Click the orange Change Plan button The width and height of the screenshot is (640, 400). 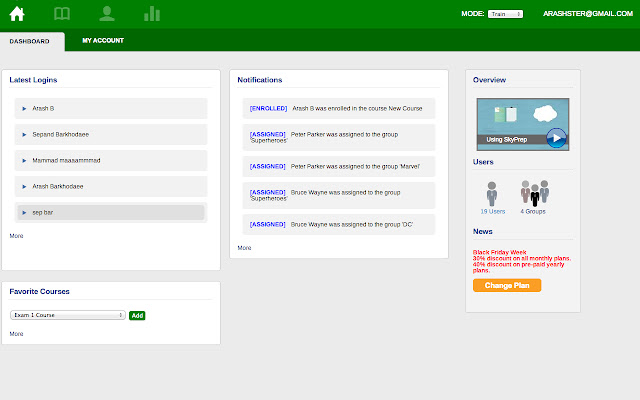tap(507, 285)
